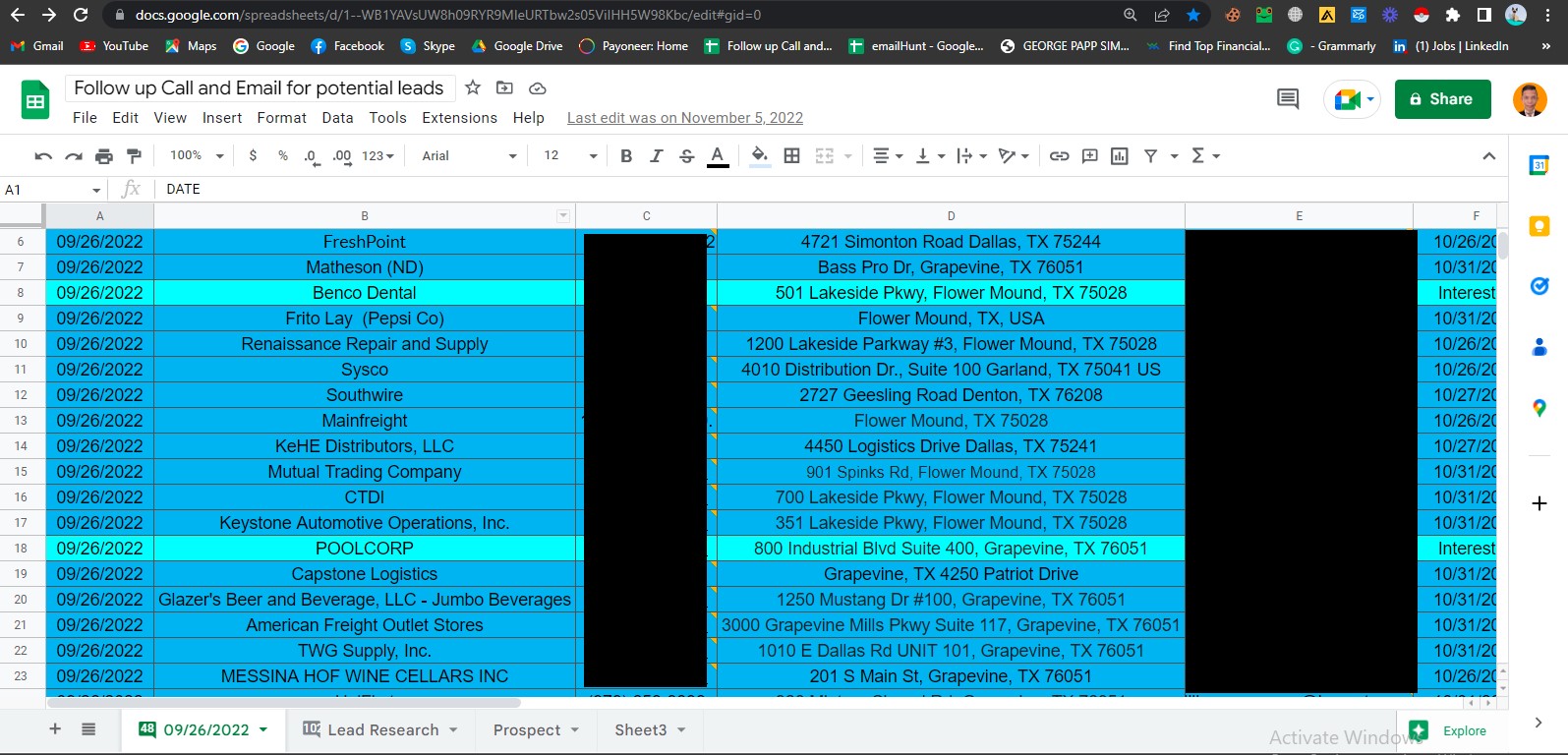View document cloud status
The height and width of the screenshot is (755, 1568).
pos(538,87)
